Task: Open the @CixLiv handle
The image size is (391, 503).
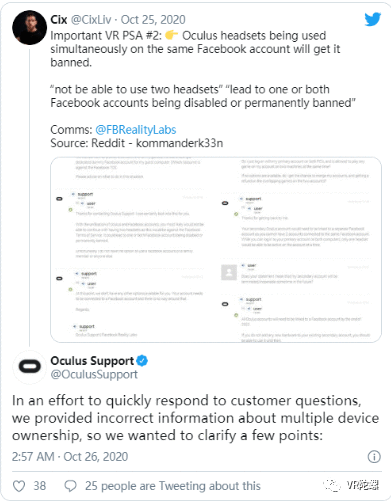Action: click(x=91, y=20)
